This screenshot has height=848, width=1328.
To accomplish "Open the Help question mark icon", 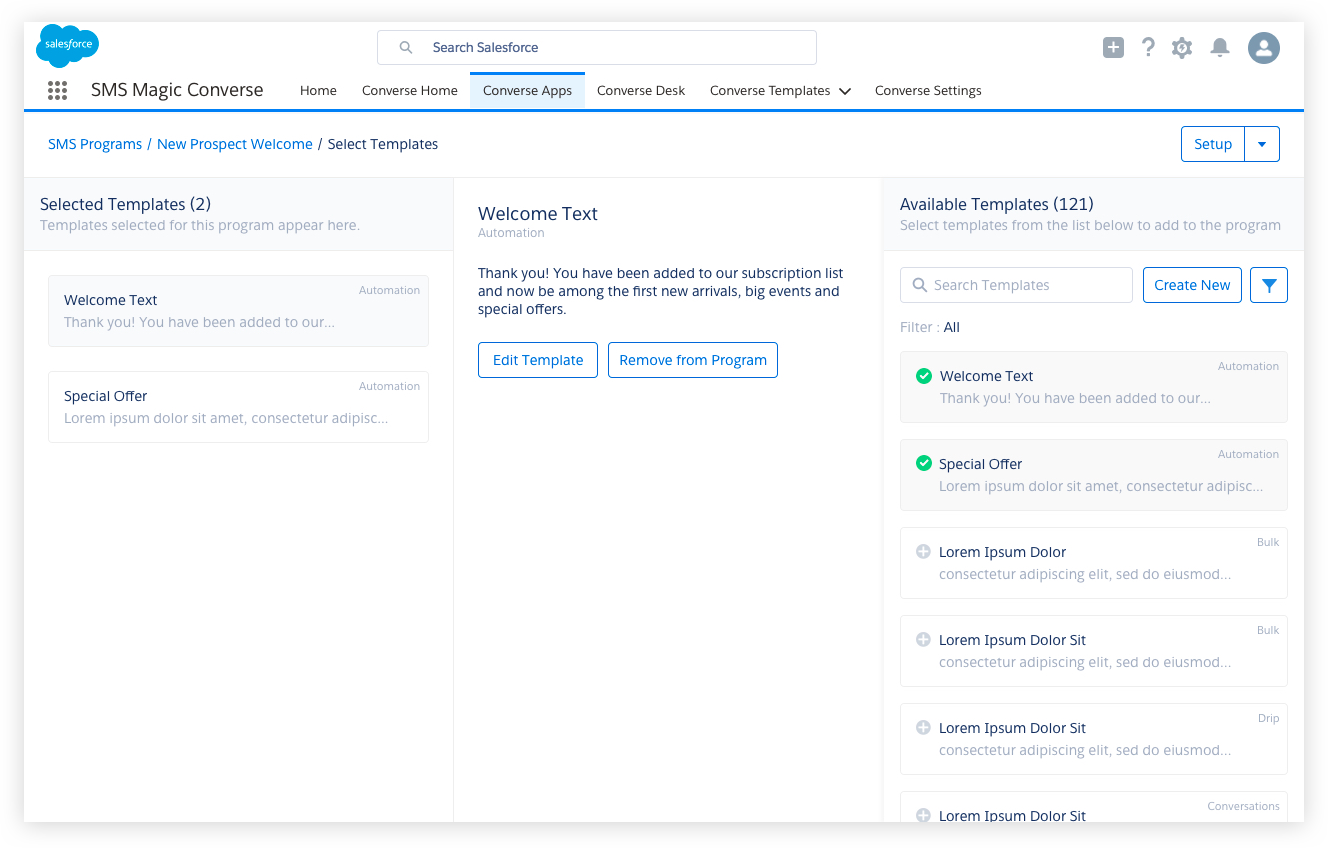I will tap(1148, 47).
